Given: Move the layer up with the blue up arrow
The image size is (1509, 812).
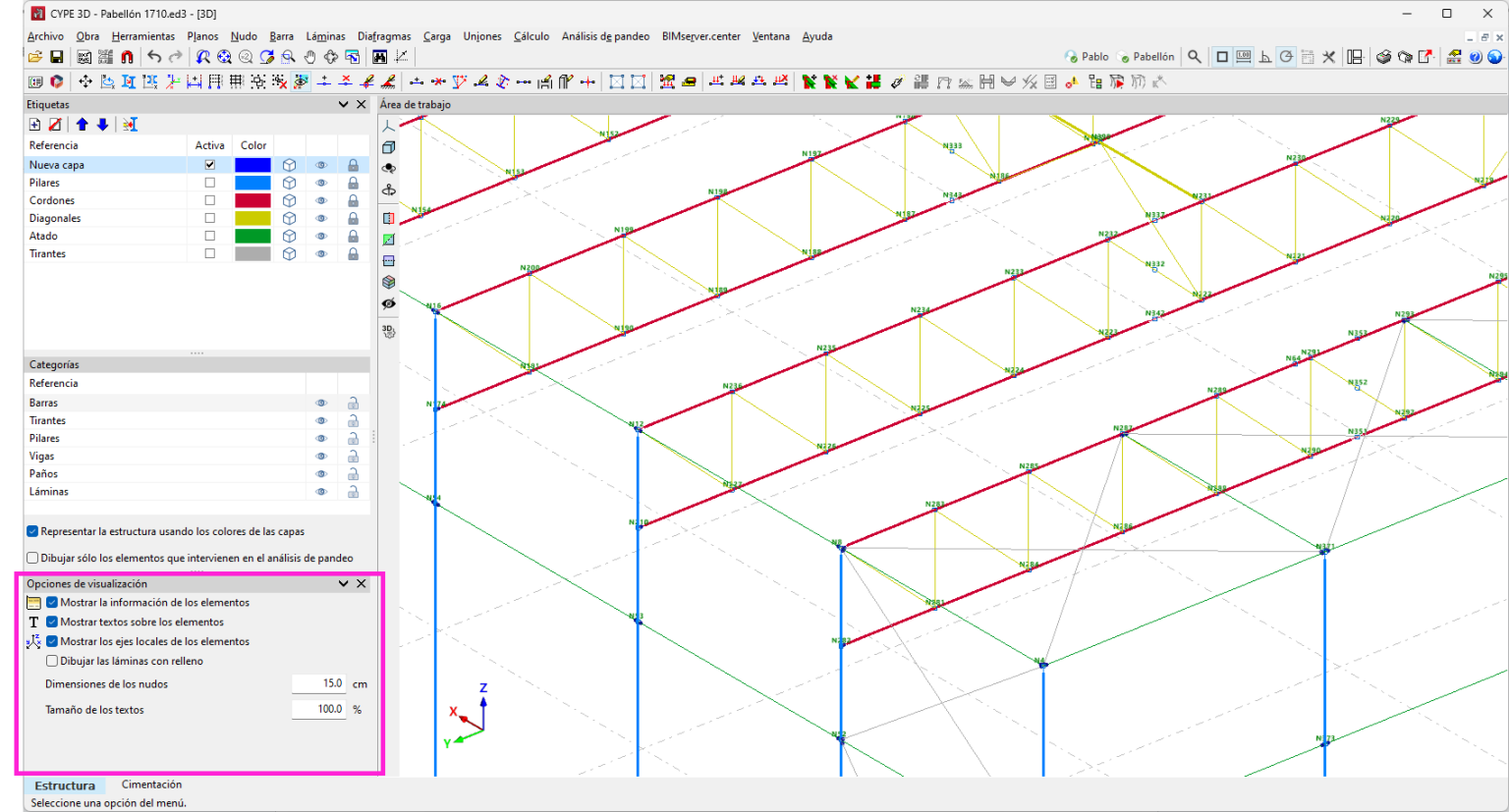Looking at the screenshot, I should coord(82,125).
